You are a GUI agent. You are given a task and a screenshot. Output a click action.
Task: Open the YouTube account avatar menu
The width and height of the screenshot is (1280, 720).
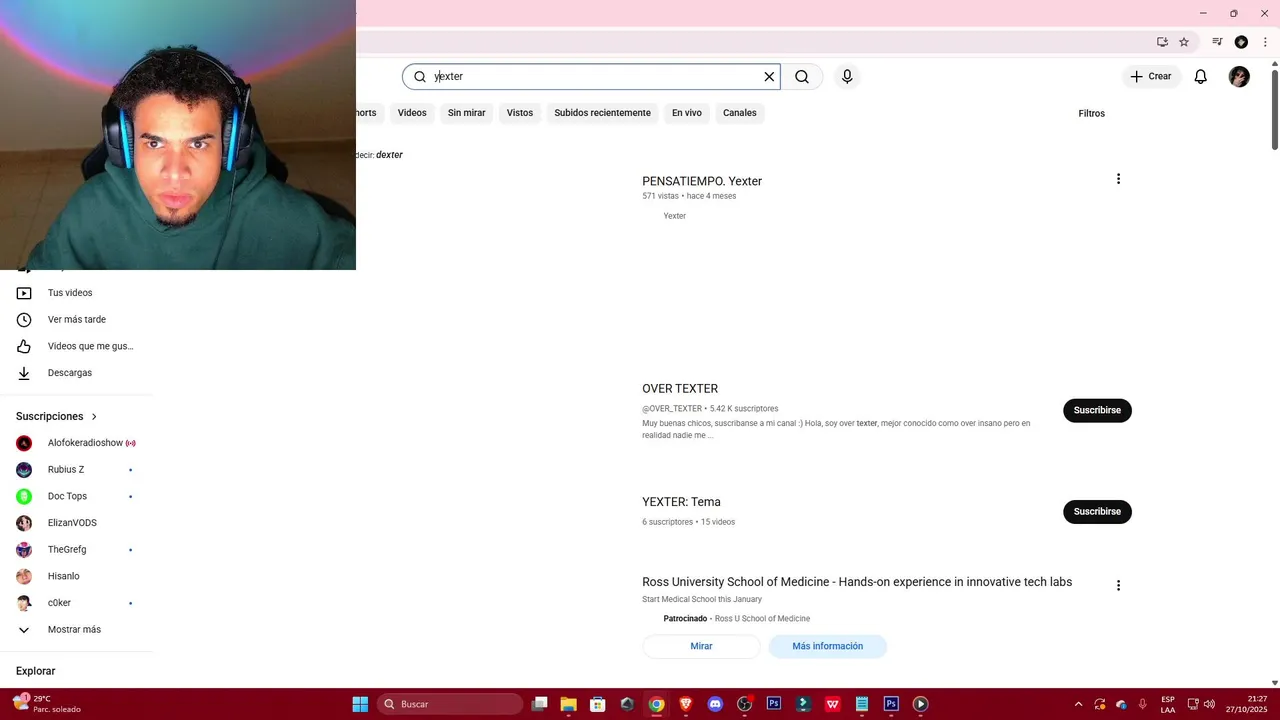[1239, 77]
